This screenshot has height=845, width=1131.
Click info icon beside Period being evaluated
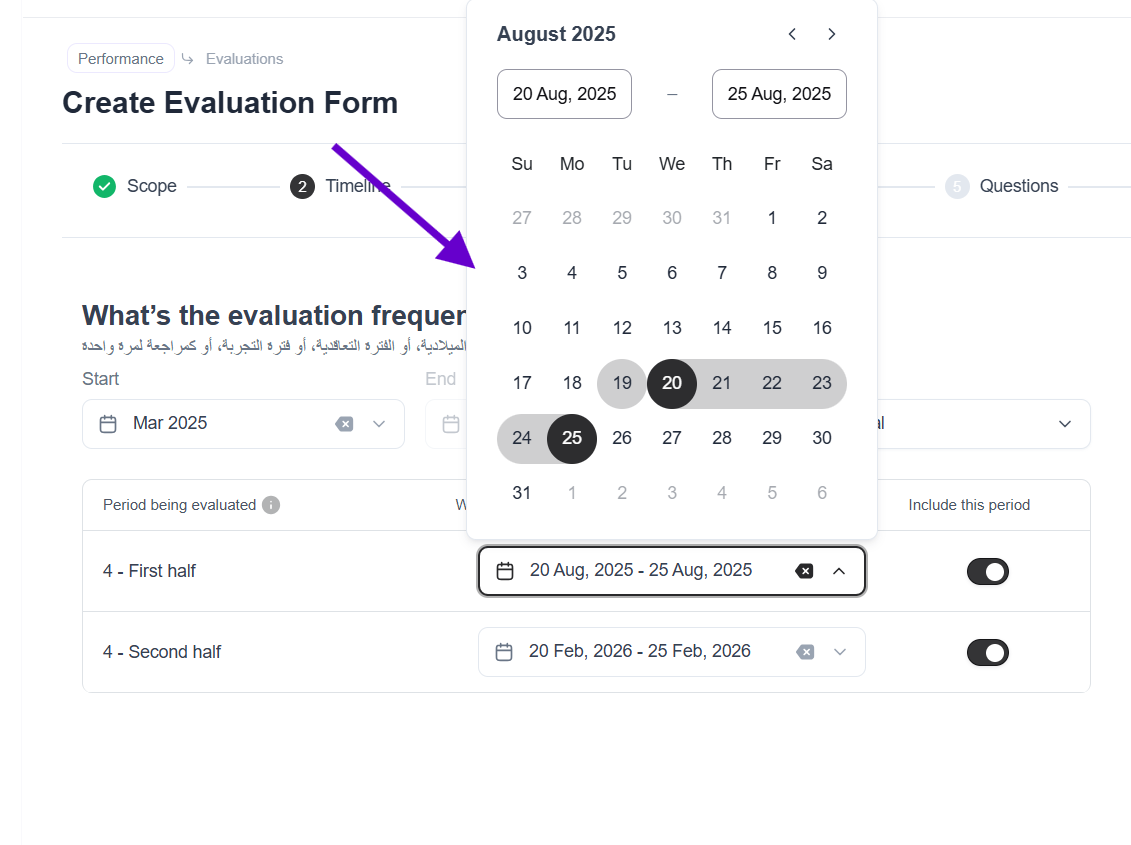271,505
